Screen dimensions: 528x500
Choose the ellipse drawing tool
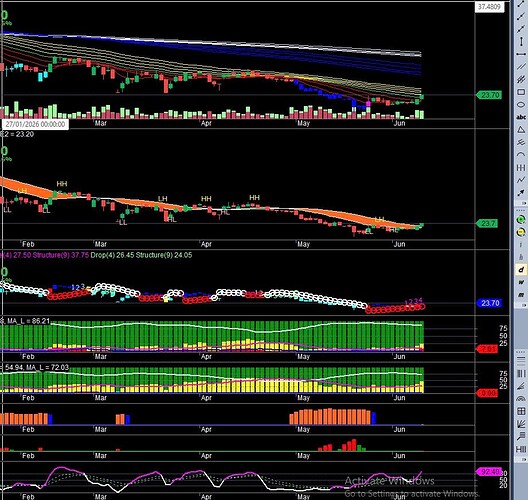[521, 105]
